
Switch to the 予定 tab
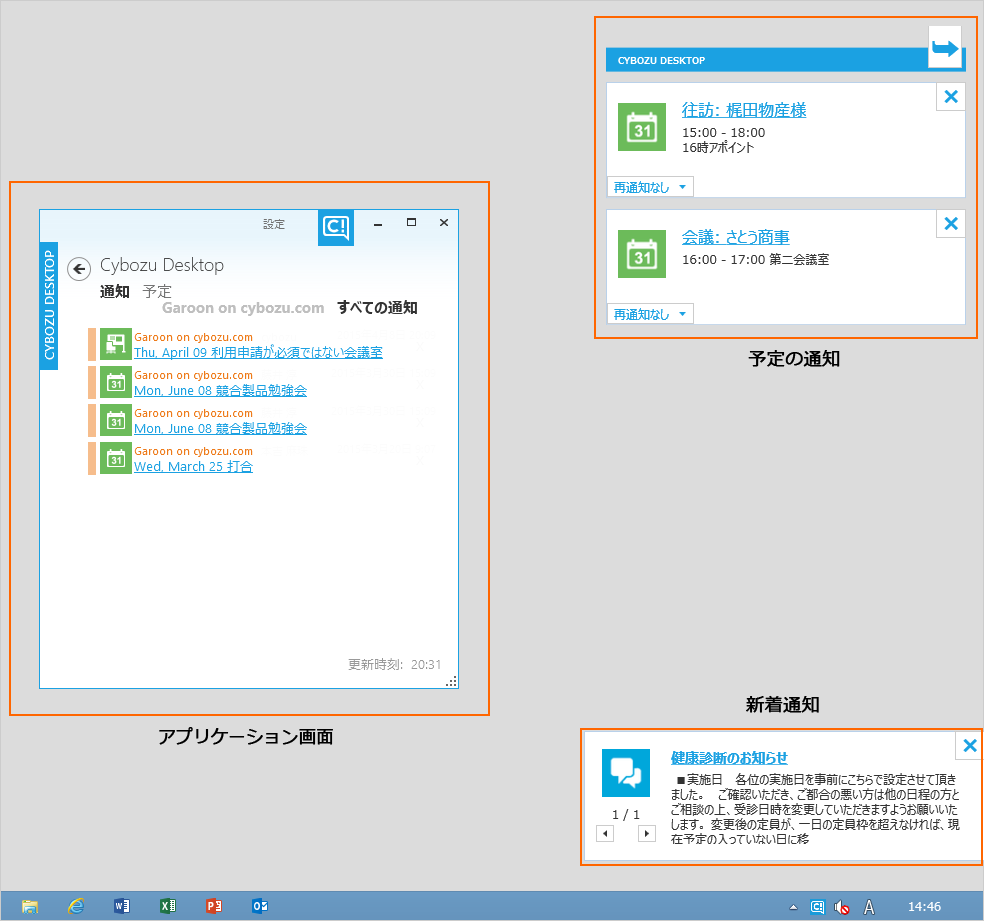click(x=157, y=291)
